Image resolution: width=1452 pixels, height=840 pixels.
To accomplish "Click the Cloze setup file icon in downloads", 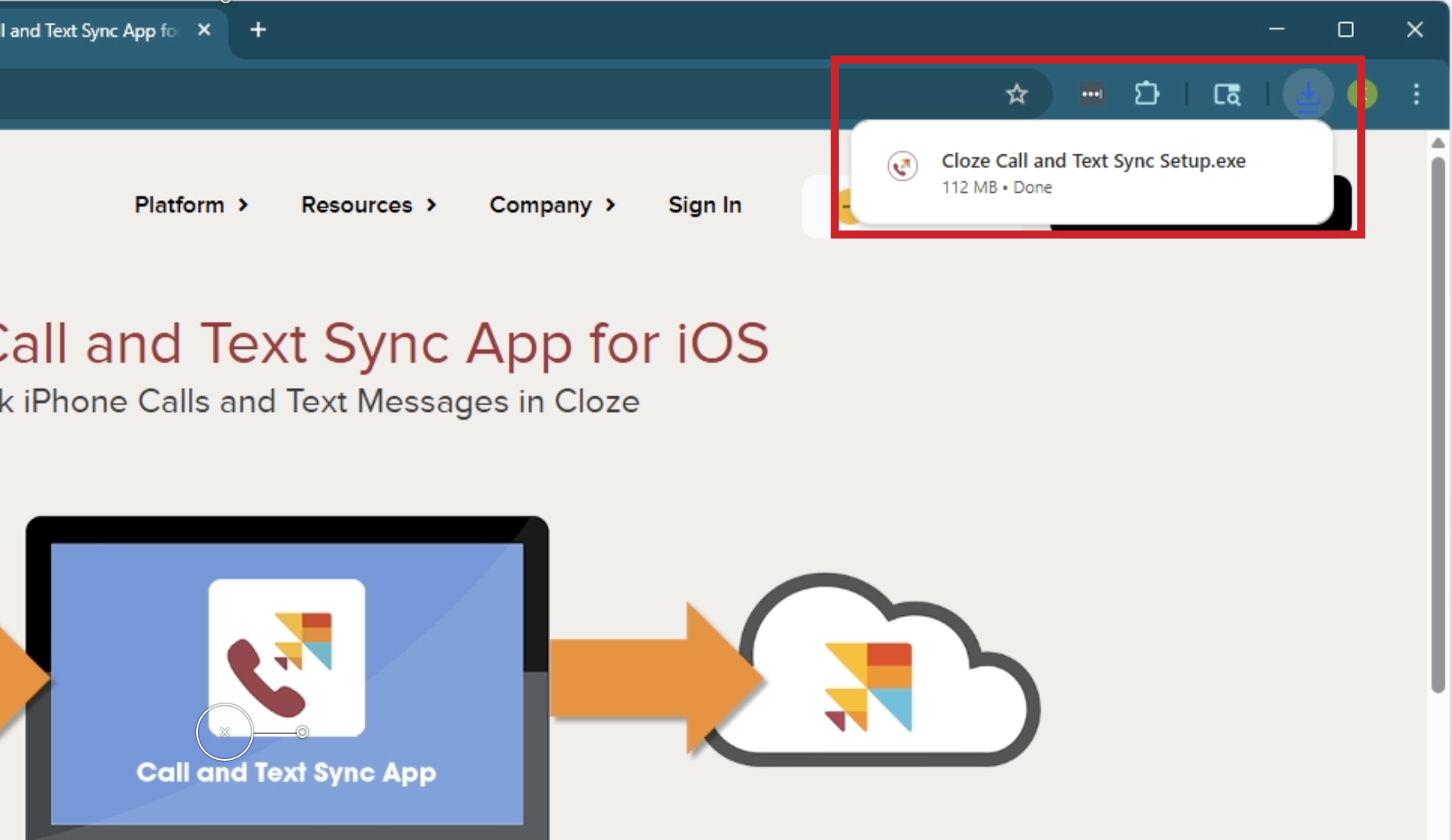I will click(x=903, y=166).
